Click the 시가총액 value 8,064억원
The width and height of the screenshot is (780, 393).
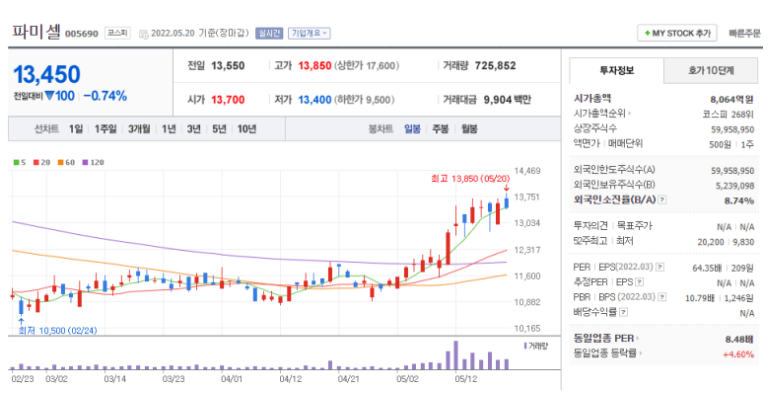pyautogui.click(x=732, y=99)
